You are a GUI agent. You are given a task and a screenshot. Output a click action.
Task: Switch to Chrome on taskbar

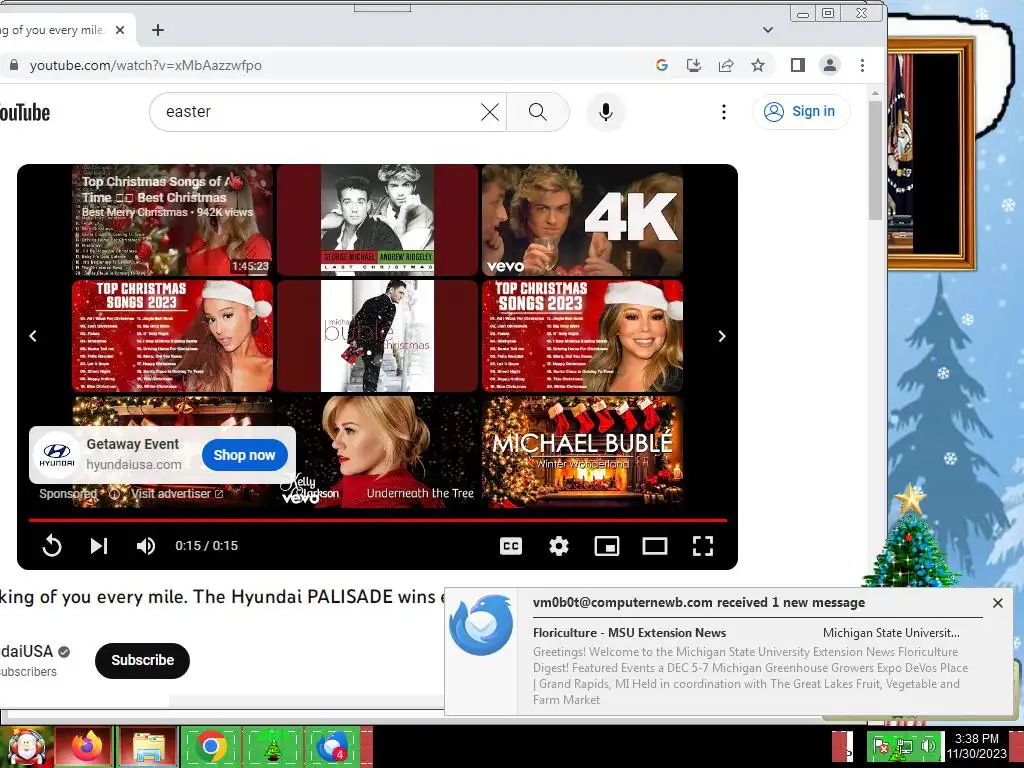point(210,746)
